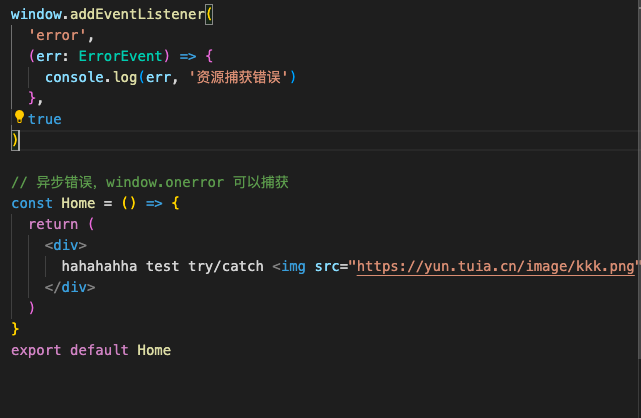Click the return keyword
This screenshot has width=641, height=418.
coord(53,224)
